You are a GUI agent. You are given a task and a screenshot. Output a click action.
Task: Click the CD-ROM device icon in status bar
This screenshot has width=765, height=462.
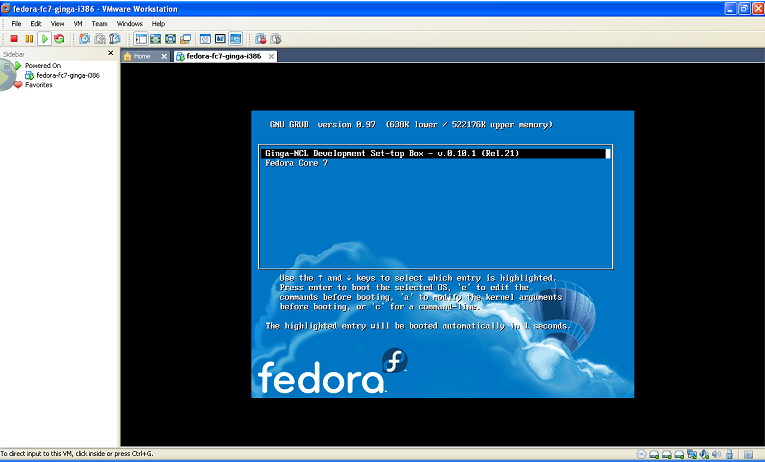[642, 455]
